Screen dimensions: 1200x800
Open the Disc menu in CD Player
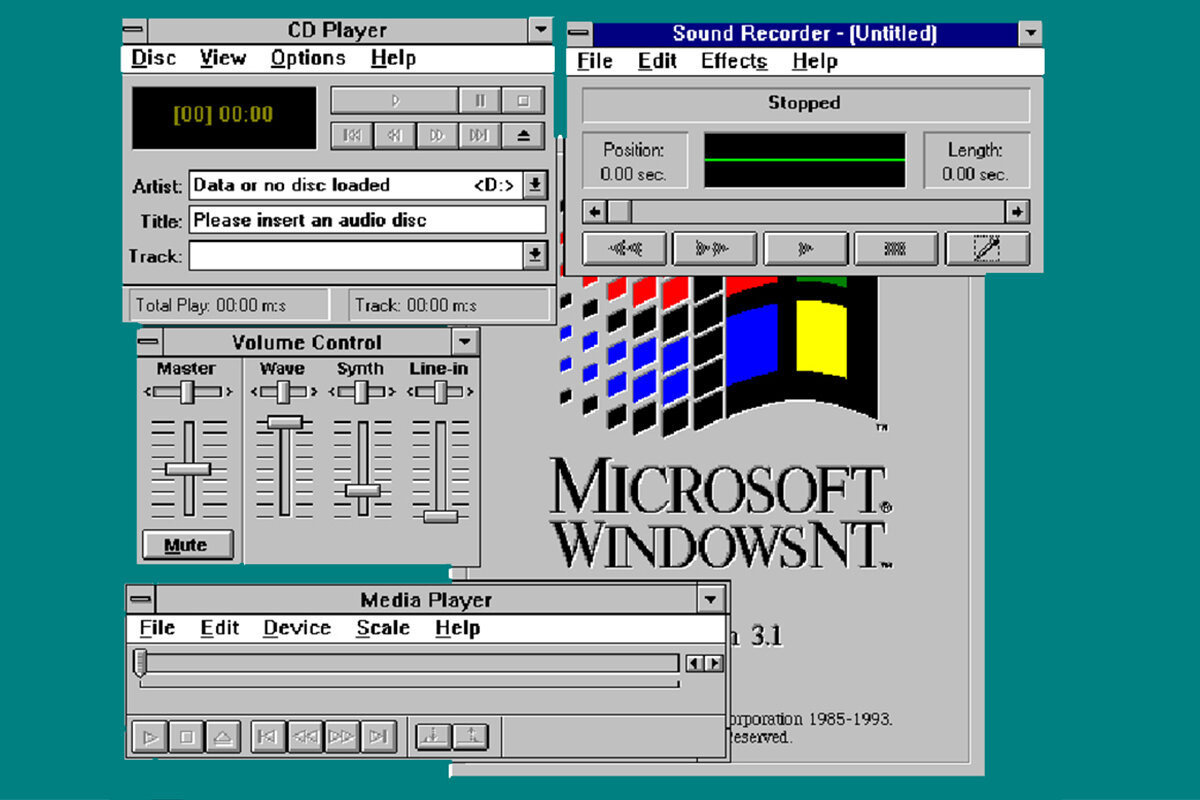(x=154, y=58)
